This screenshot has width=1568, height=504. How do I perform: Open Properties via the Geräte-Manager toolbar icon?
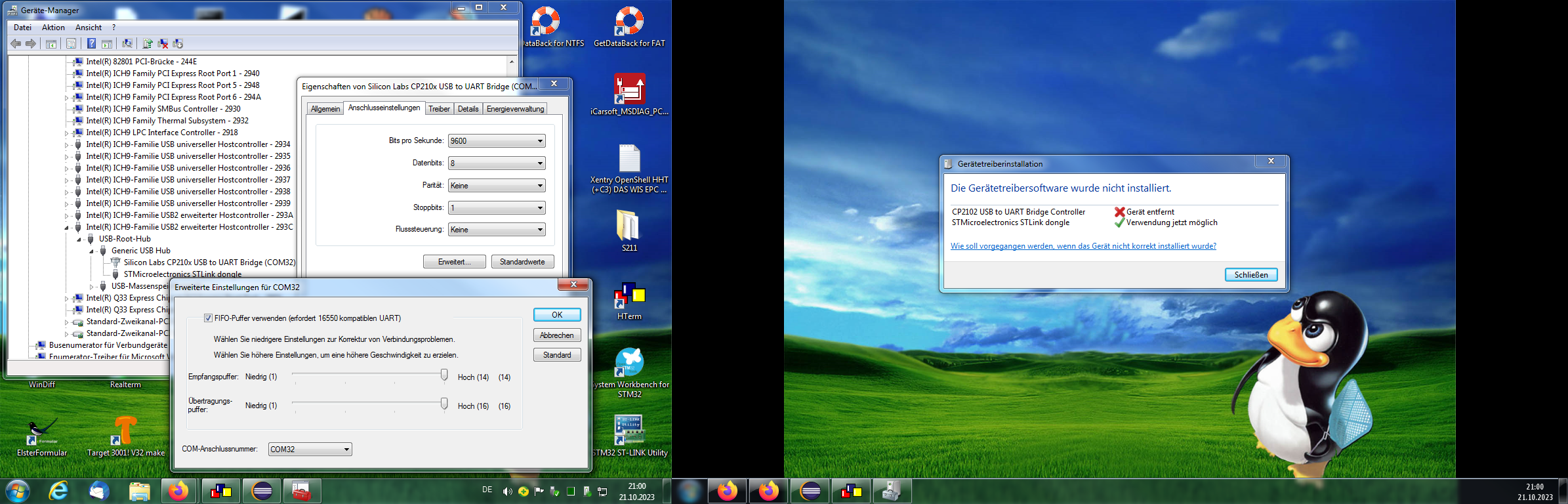[x=72, y=43]
